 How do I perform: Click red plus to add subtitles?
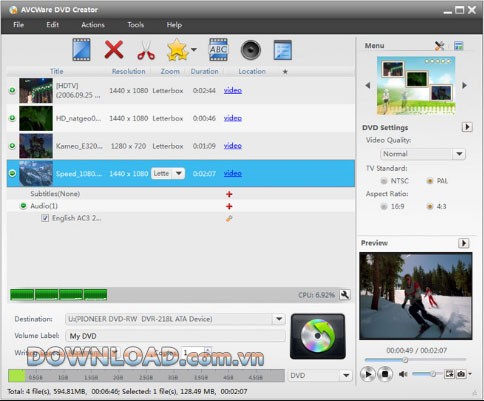pyautogui.click(x=229, y=194)
